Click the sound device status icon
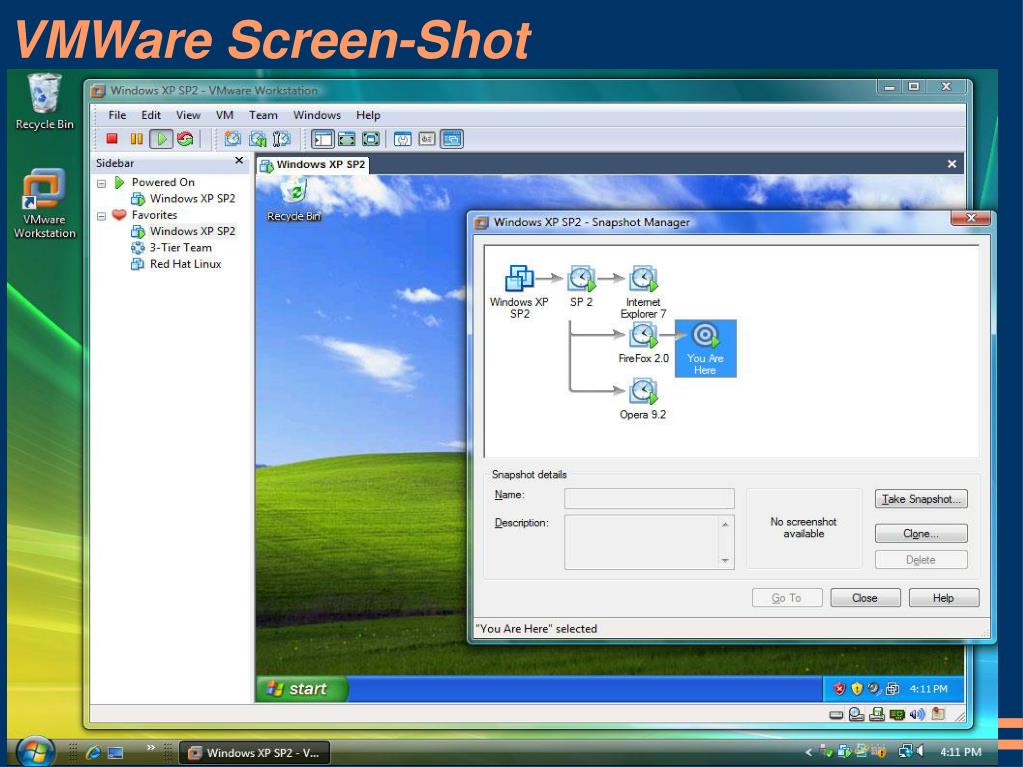The image size is (1023, 767). tap(917, 714)
